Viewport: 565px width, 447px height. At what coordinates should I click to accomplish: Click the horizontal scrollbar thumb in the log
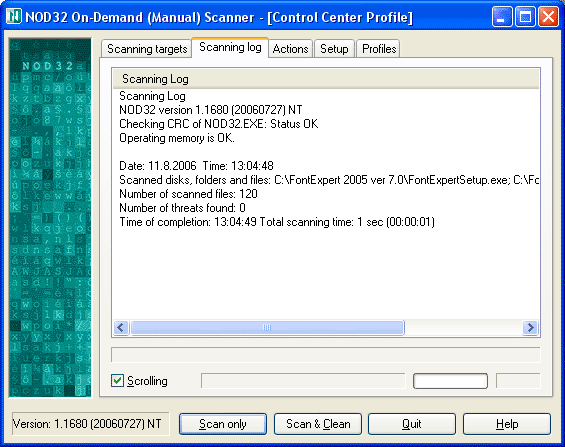point(267,327)
